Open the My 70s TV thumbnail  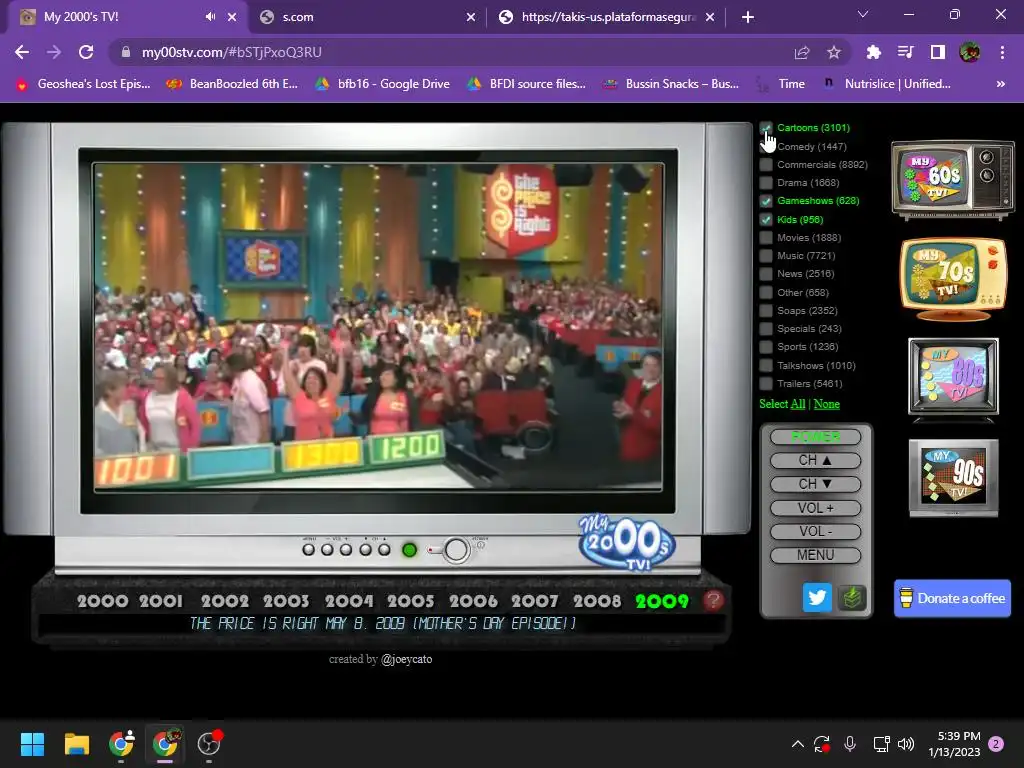[x=953, y=279]
